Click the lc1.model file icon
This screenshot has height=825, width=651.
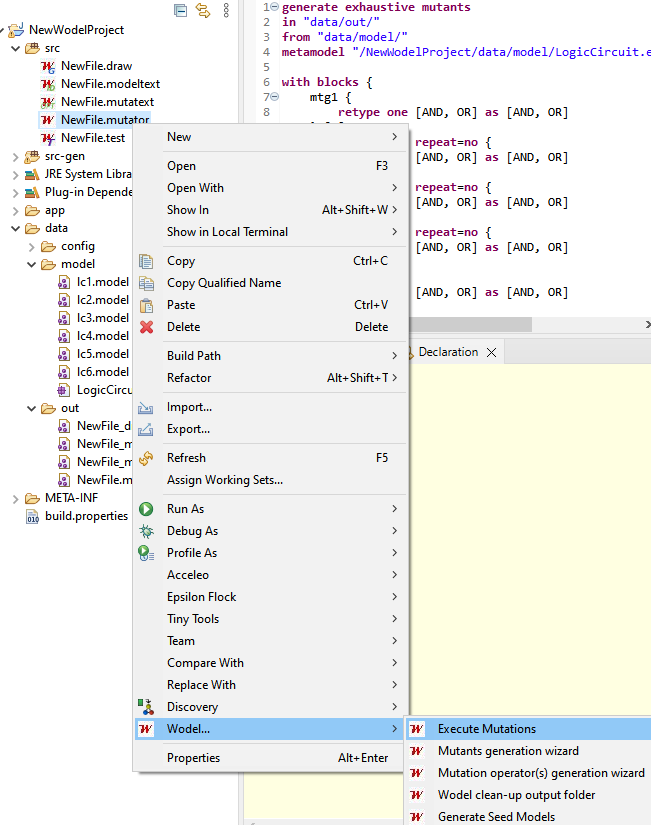coord(64,283)
